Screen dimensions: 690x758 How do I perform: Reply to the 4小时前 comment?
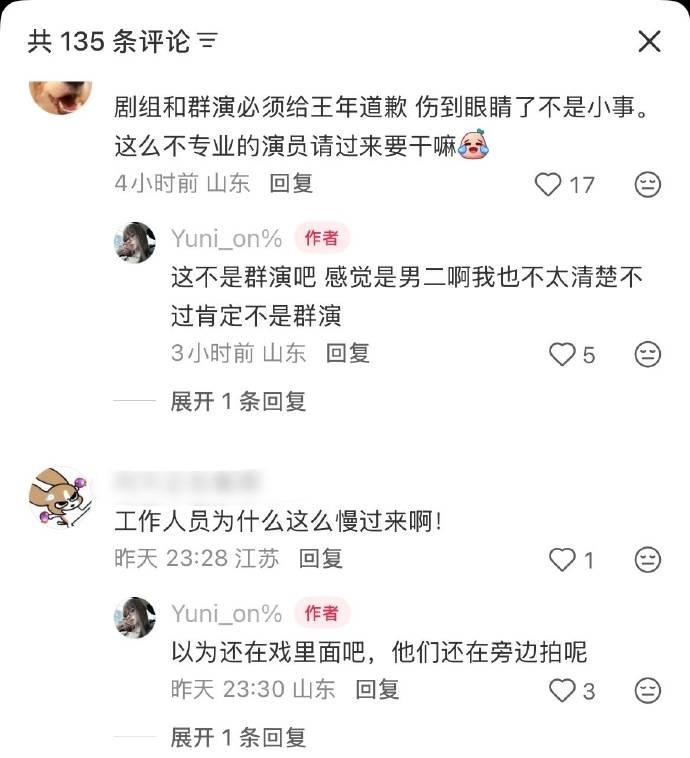291,183
